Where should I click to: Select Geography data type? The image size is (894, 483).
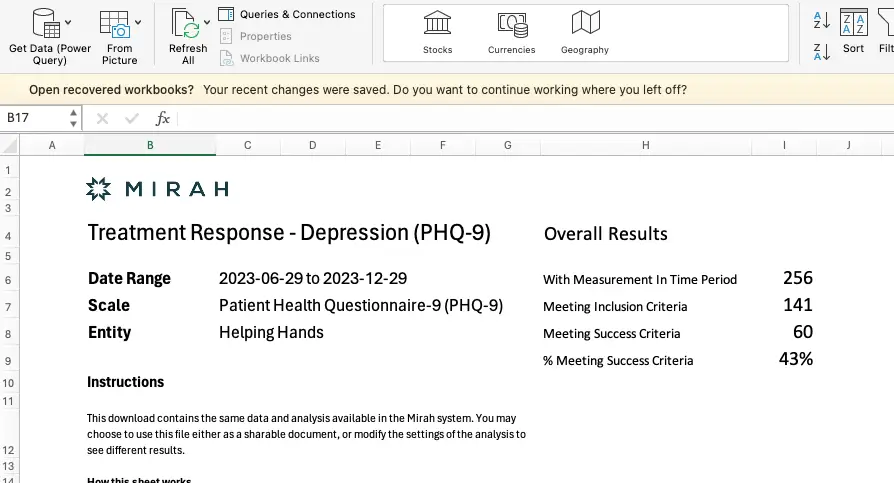(x=585, y=33)
